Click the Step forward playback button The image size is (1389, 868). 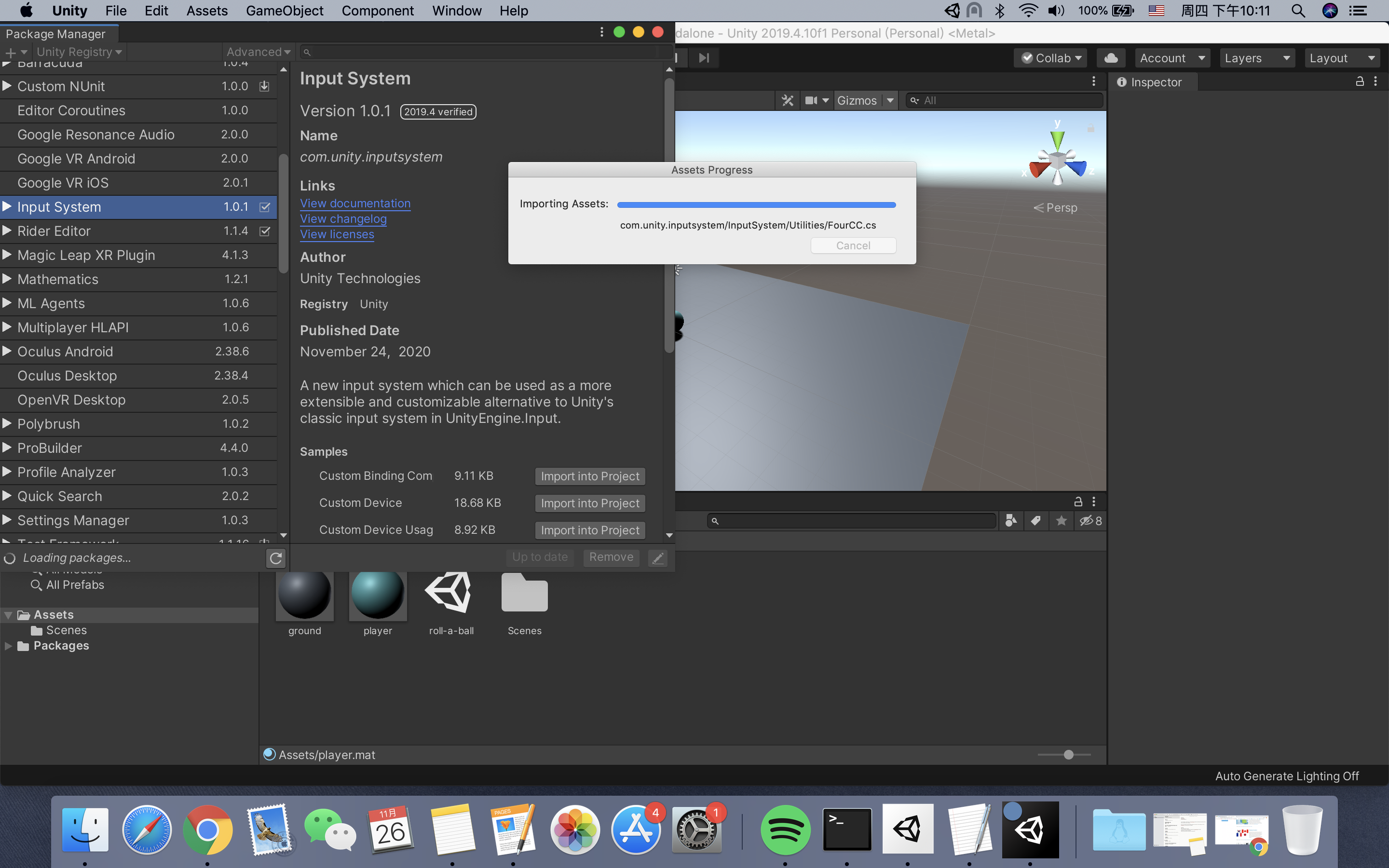[704, 58]
